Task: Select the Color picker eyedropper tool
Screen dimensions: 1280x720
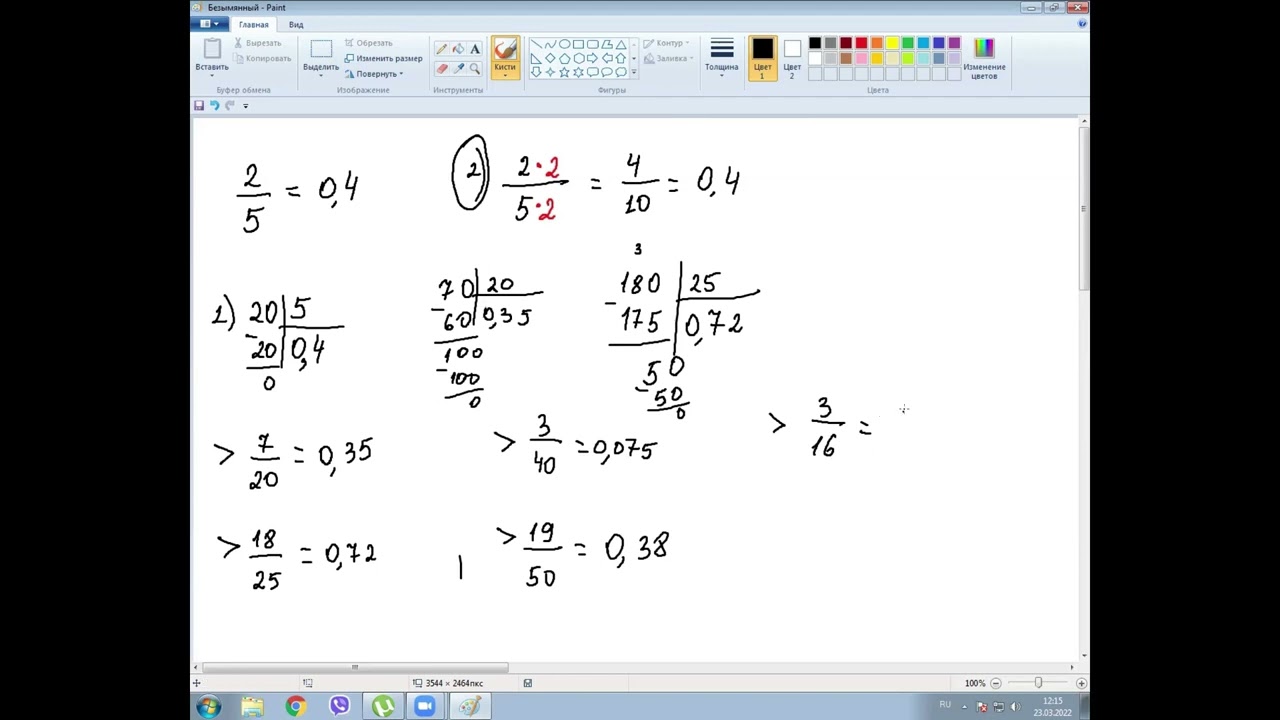Action: (458, 69)
